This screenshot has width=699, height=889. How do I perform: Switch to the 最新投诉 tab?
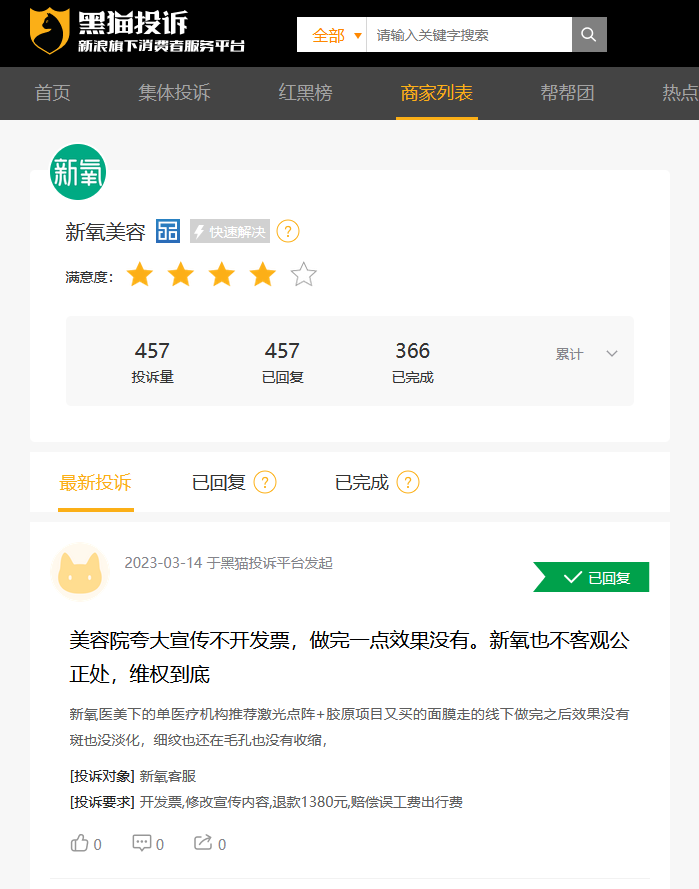[96, 482]
